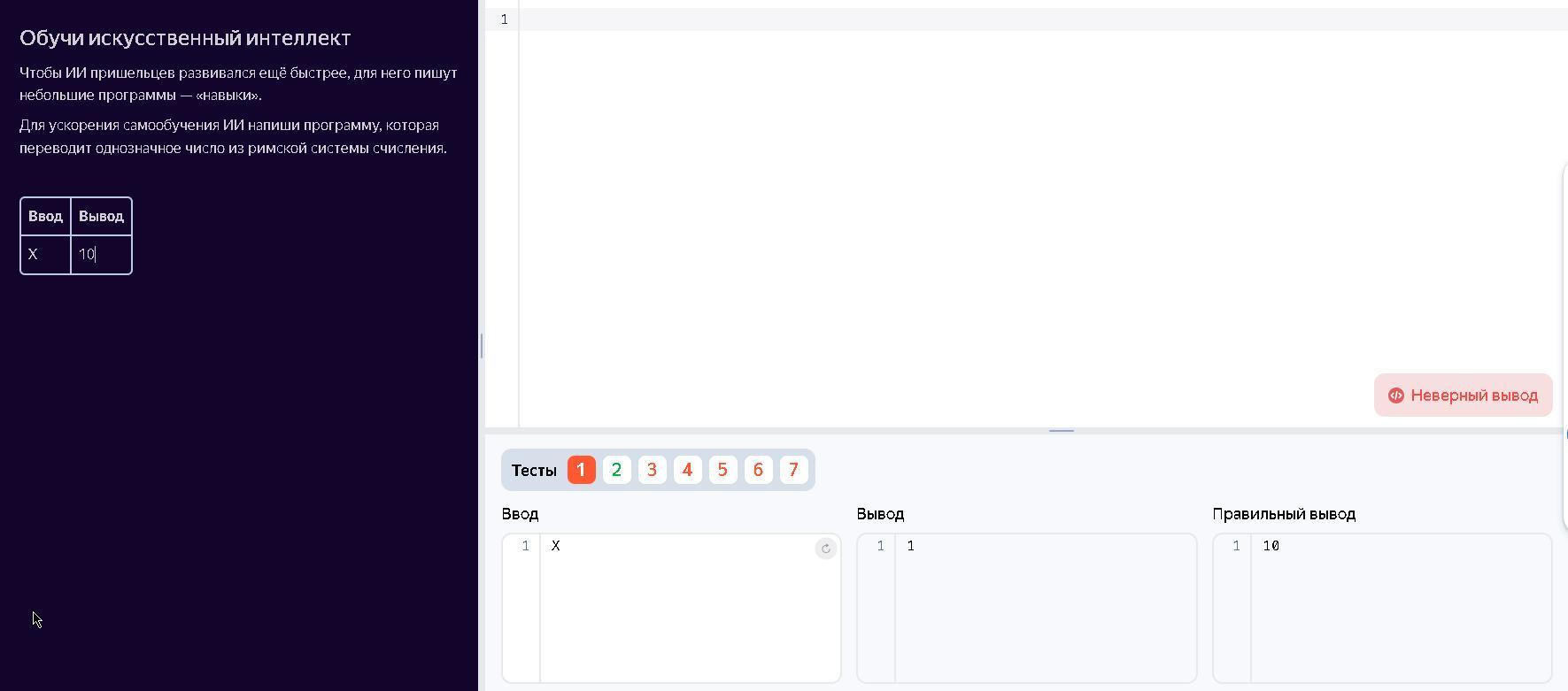Click inside the Вывод output box
The height and width of the screenshot is (691, 1568).
(x=1045, y=602)
